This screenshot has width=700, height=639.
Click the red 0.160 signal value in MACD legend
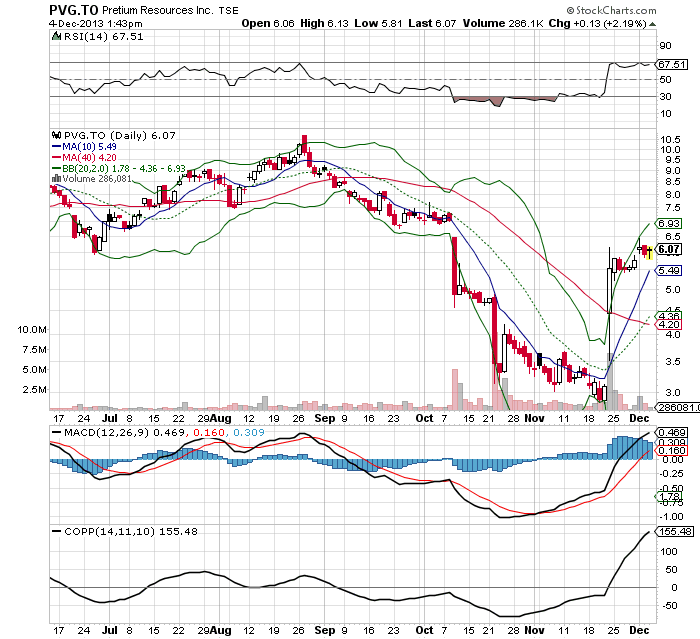[x=209, y=432]
